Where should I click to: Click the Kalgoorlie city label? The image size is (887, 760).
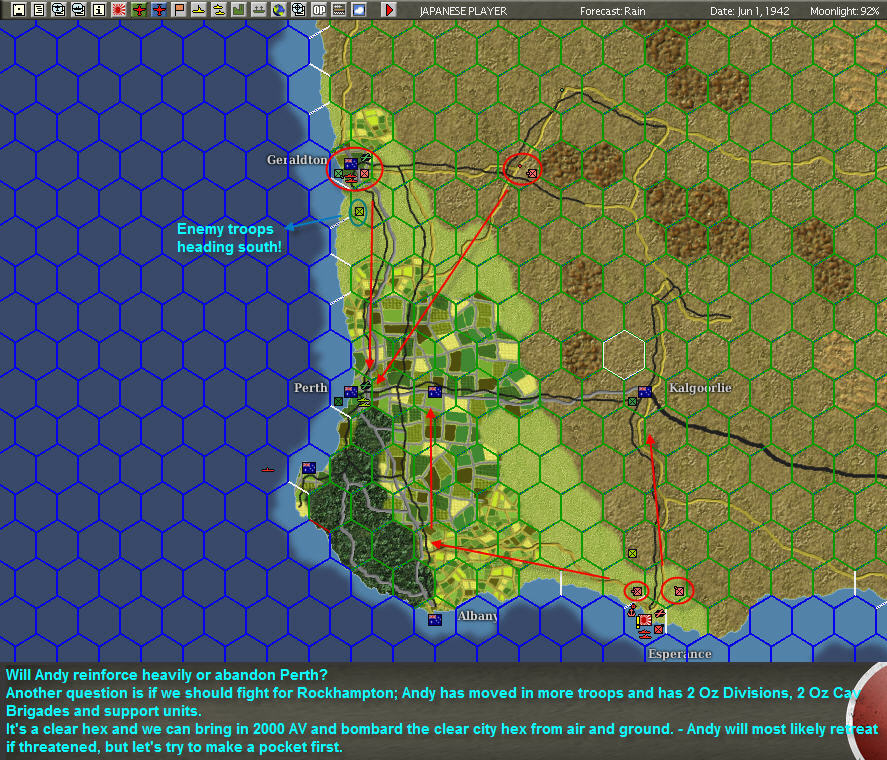pos(700,388)
